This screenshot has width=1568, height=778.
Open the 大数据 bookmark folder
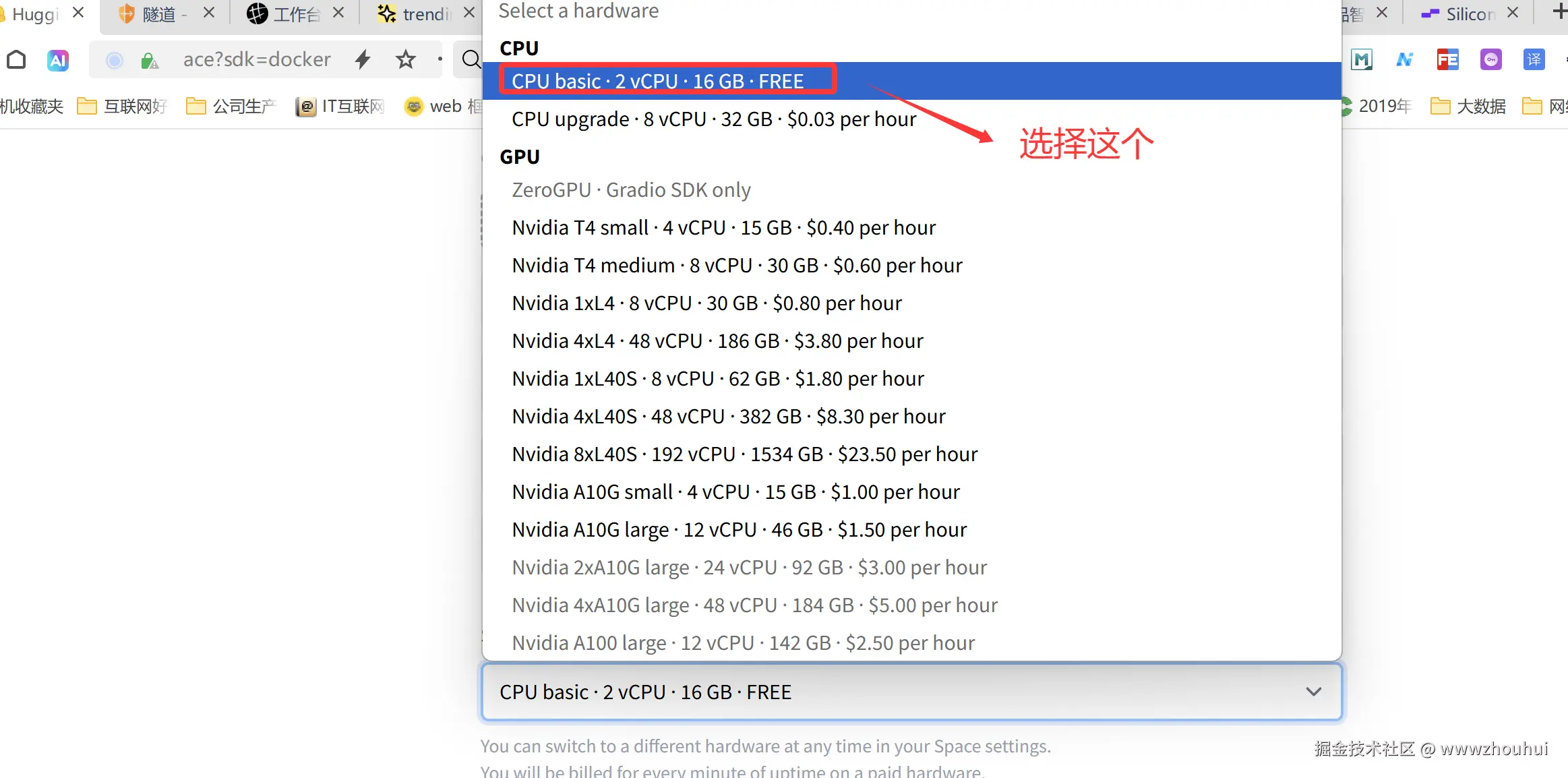[1468, 107]
